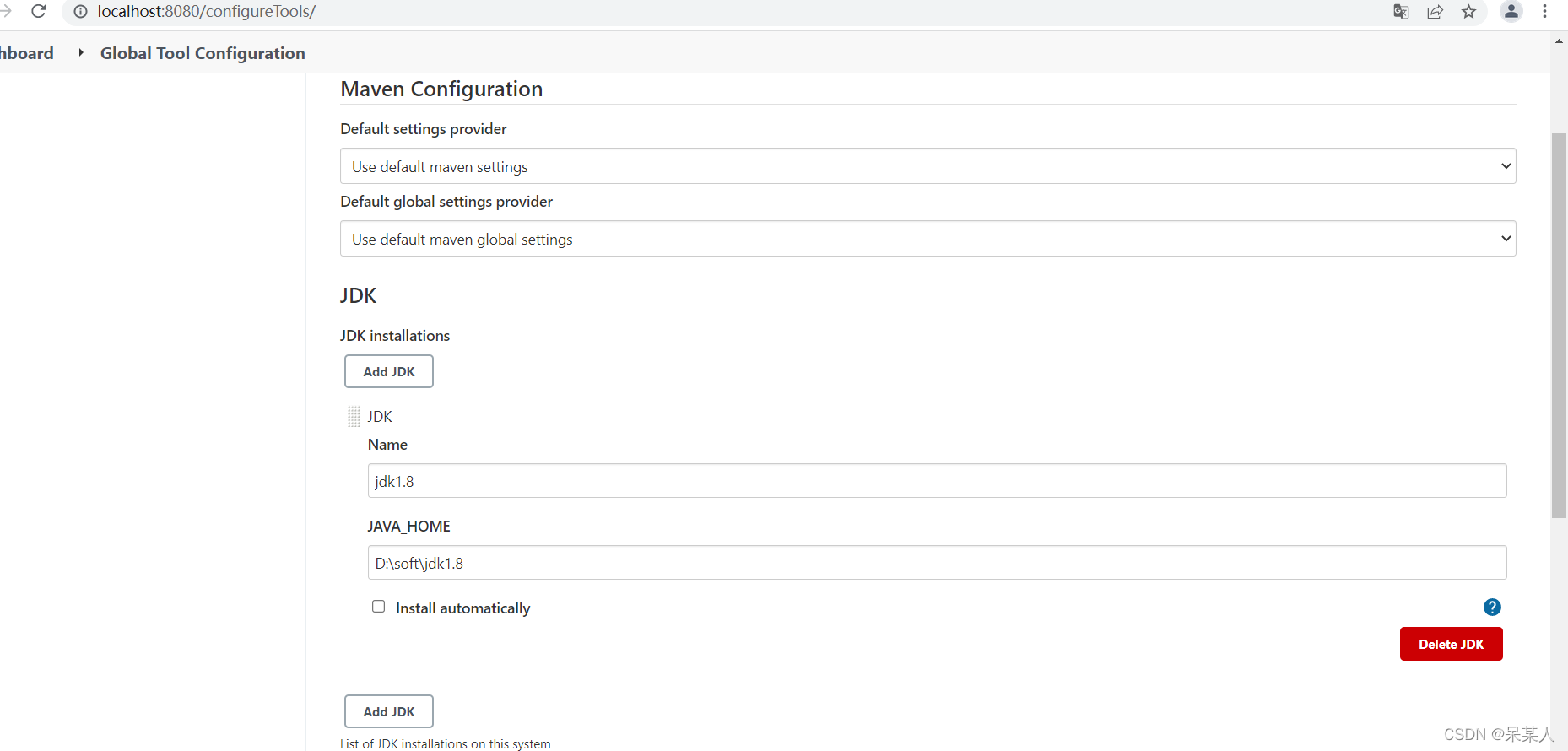This screenshot has height=751, width=1568.
Task: Focus the JDK Name field containing jdk1.8
Action: 937,481
